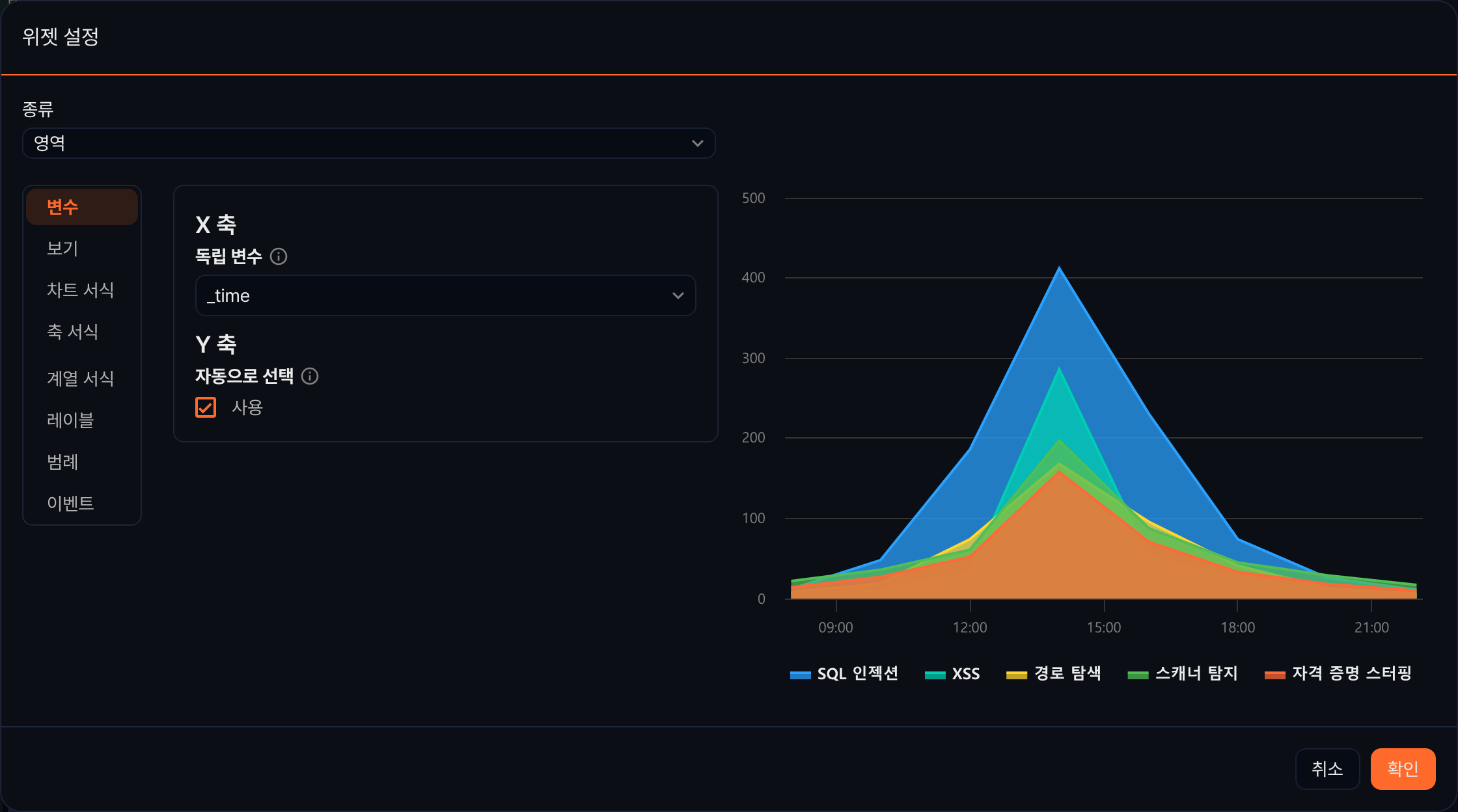Click the red 자격 증명 스터핑 legend marker
The image size is (1458, 812).
point(1274,675)
